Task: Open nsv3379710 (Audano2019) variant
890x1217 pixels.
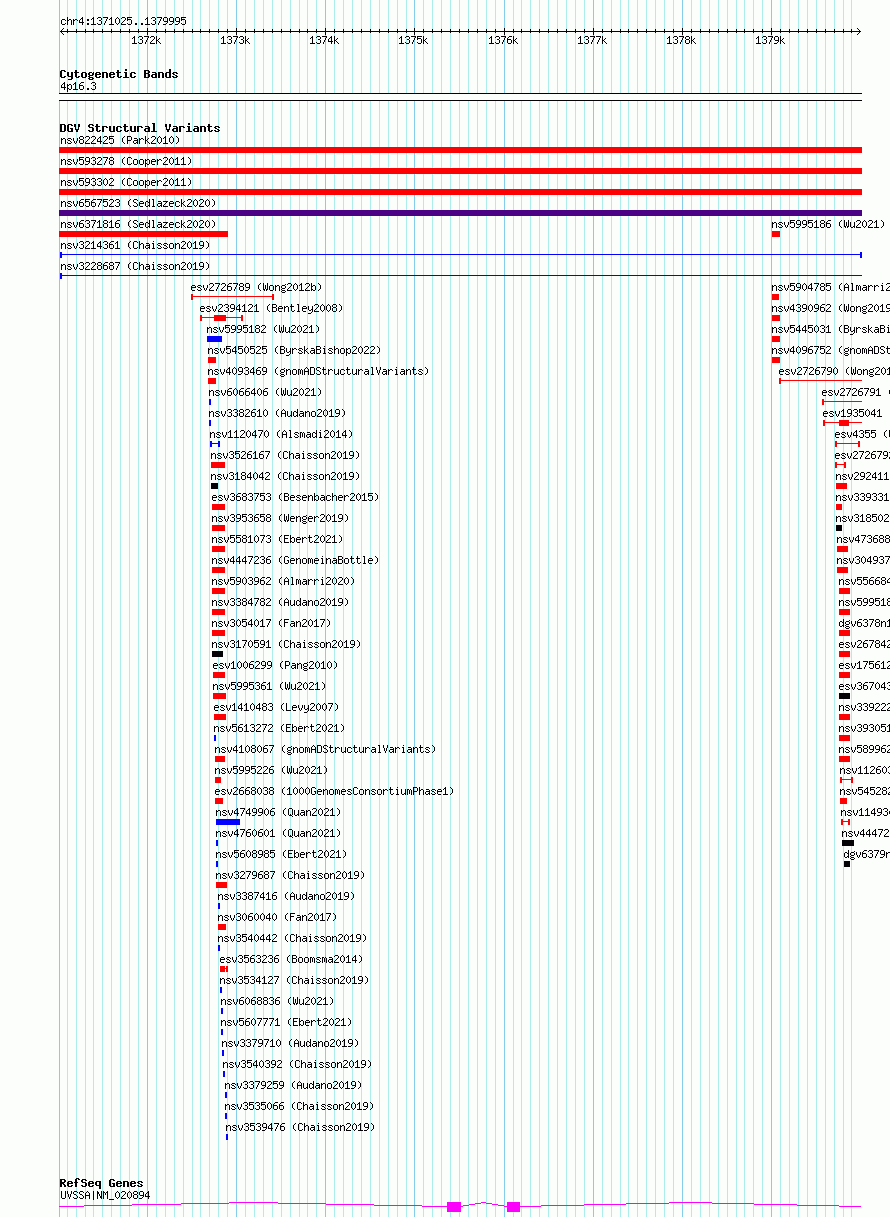Action: point(291,1043)
